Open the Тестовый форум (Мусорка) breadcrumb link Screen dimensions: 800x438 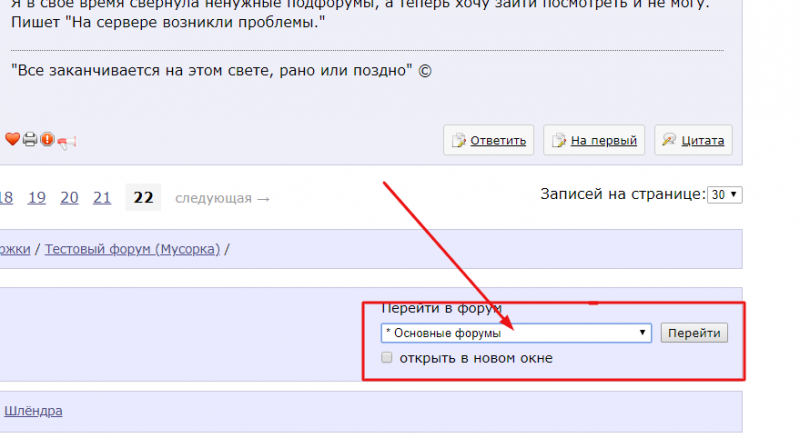[133, 249]
